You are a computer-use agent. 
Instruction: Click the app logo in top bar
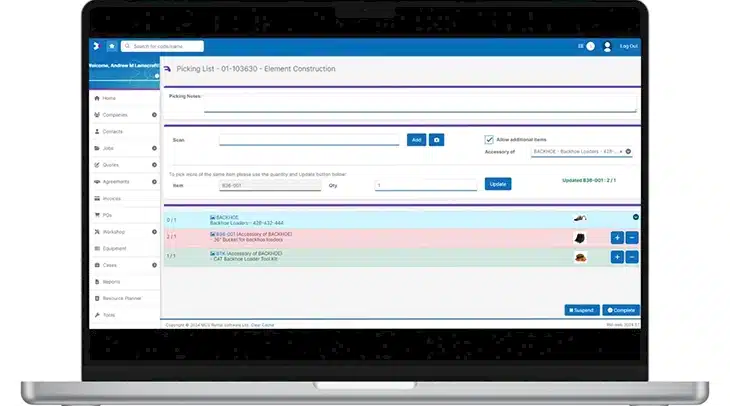click(96, 46)
